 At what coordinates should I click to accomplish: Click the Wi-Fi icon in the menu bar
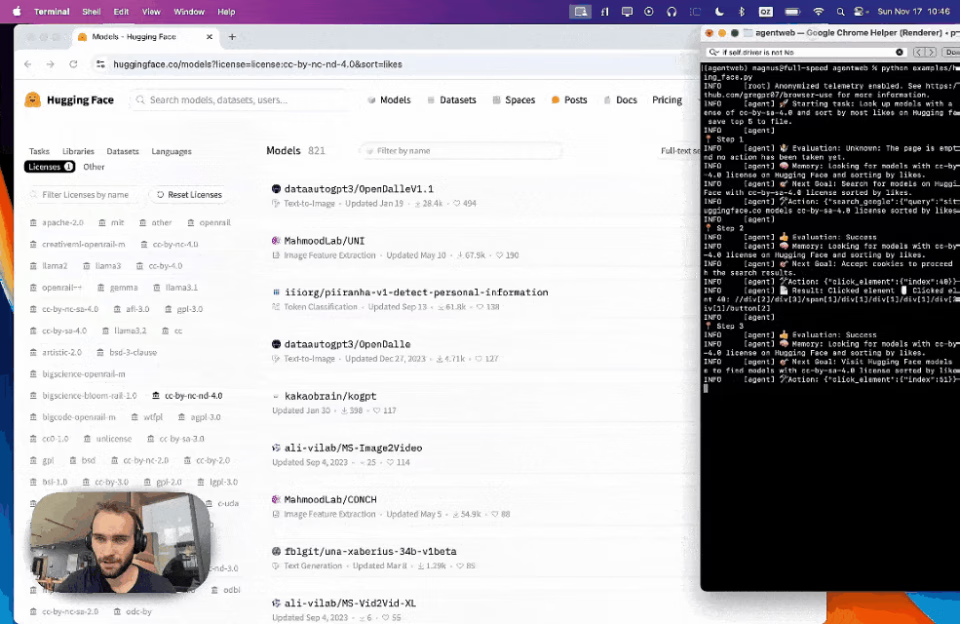click(x=818, y=11)
